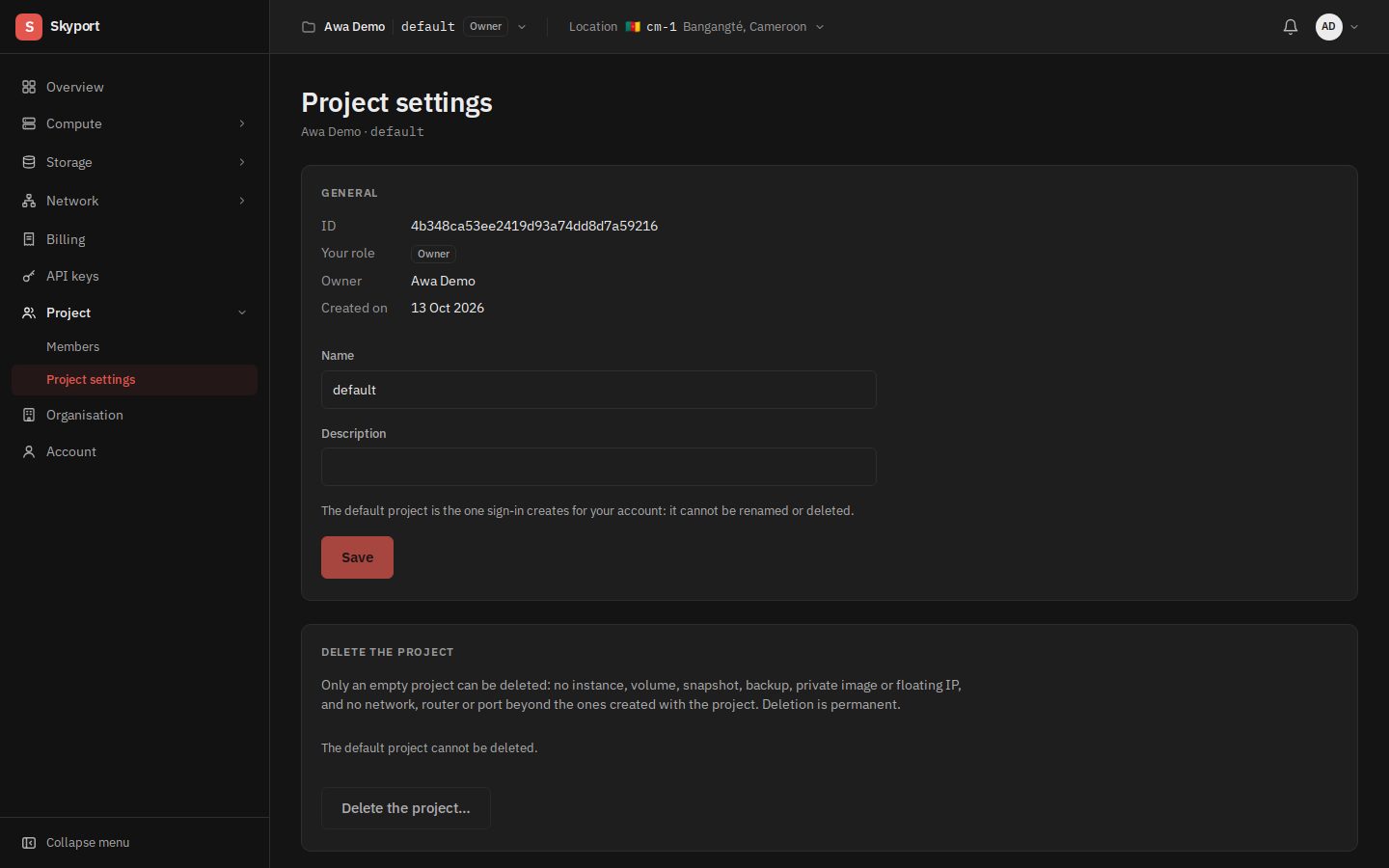The height and width of the screenshot is (868, 1389).
Task: Click Collapse menu label
Action: (88, 843)
